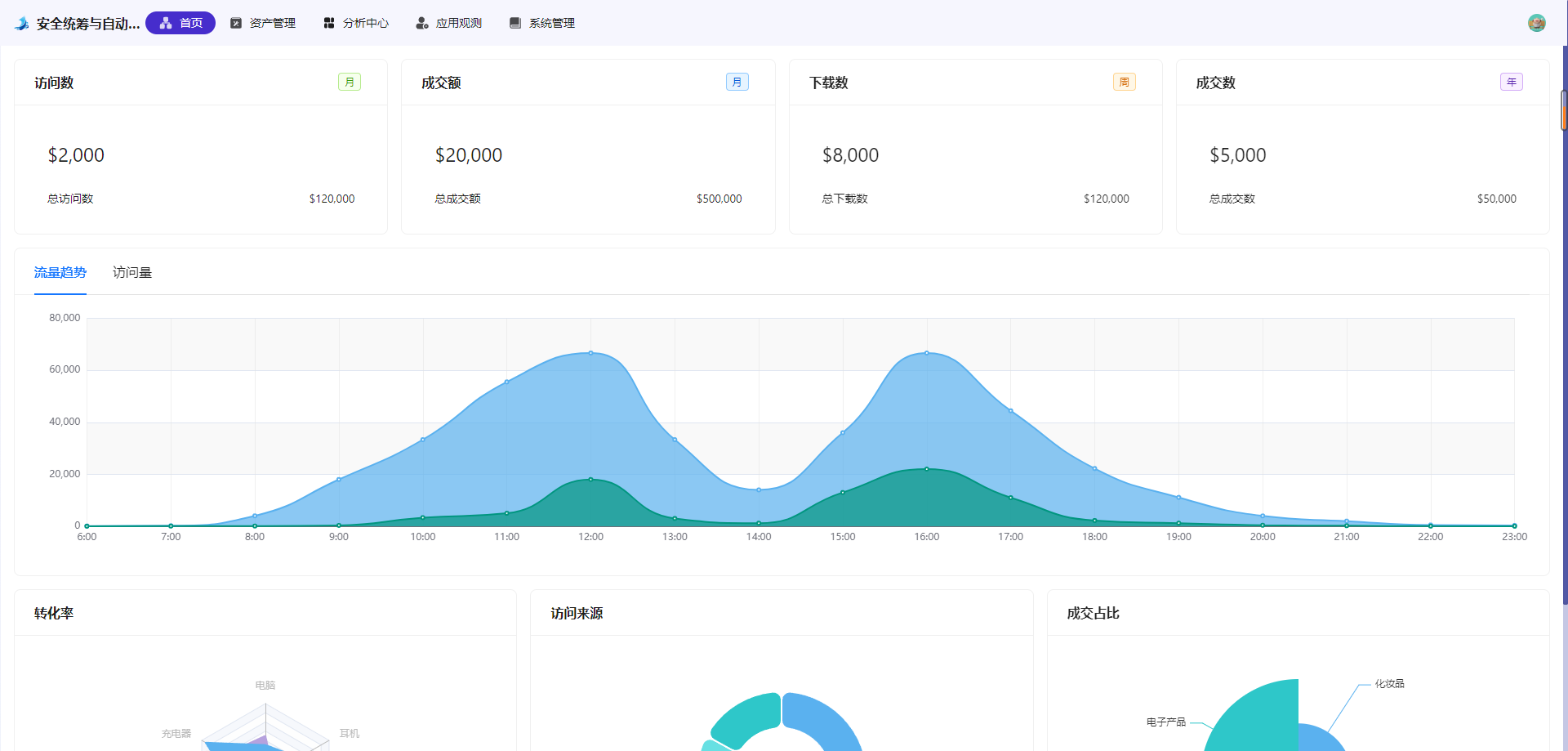This screenshot has height=751, width=1568.
Task: Click the $20,000 成交额 value
Action: (x=469, y=155)
